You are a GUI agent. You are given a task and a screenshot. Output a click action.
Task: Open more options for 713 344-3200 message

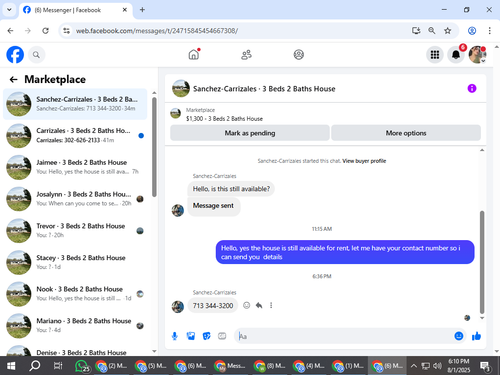tap(271, 305)
